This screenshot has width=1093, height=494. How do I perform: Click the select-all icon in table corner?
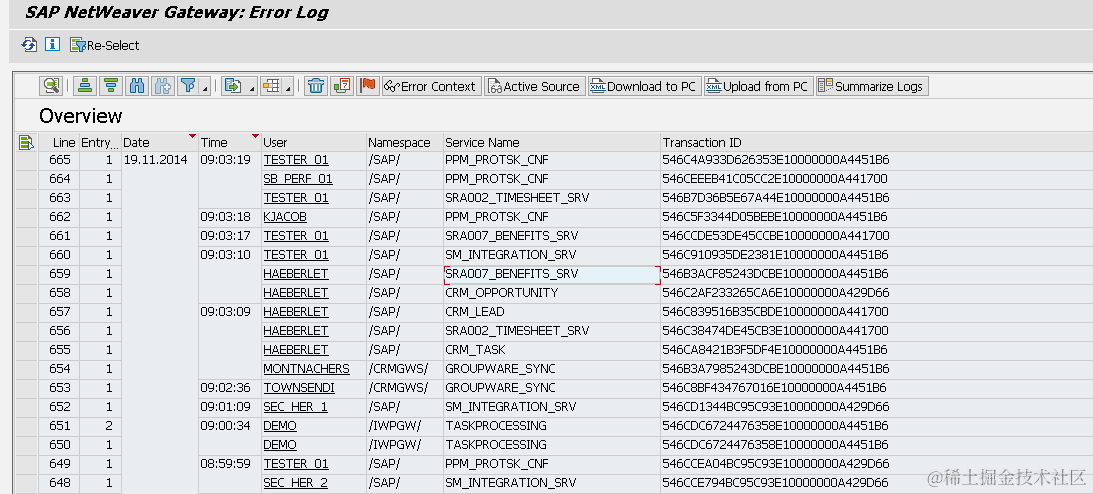tap(26, 142)
